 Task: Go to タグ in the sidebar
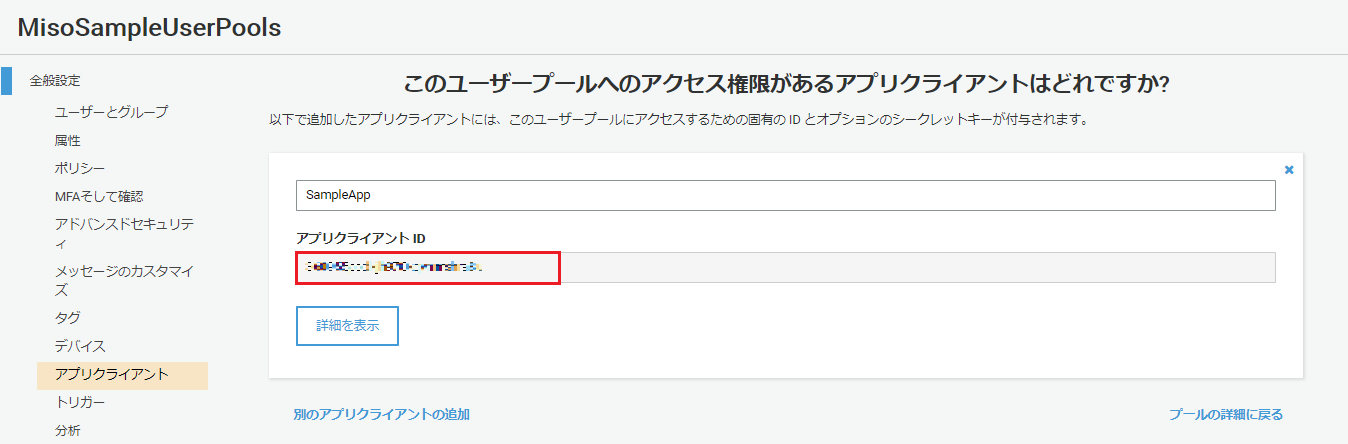(x=68, y=318)
